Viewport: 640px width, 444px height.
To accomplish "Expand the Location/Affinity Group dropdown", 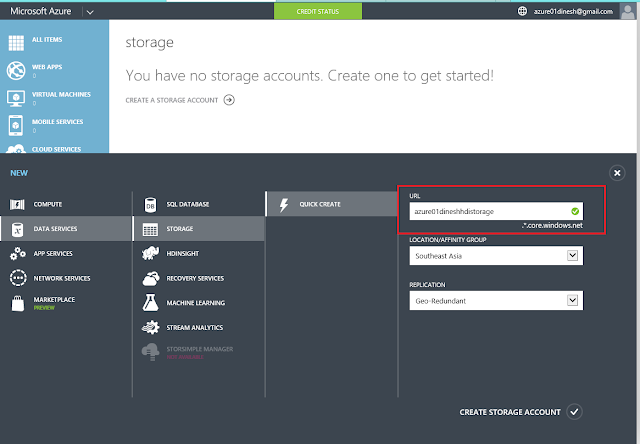I will tap(573, 256).
